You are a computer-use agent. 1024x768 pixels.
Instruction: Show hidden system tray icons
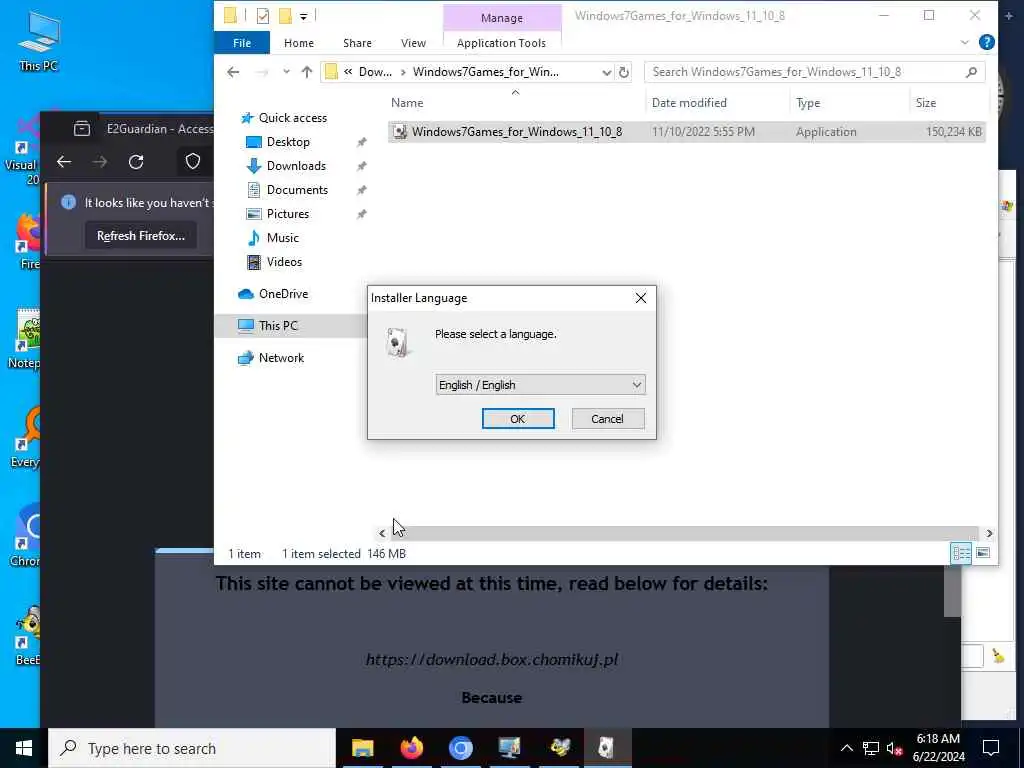click(846, 748)
